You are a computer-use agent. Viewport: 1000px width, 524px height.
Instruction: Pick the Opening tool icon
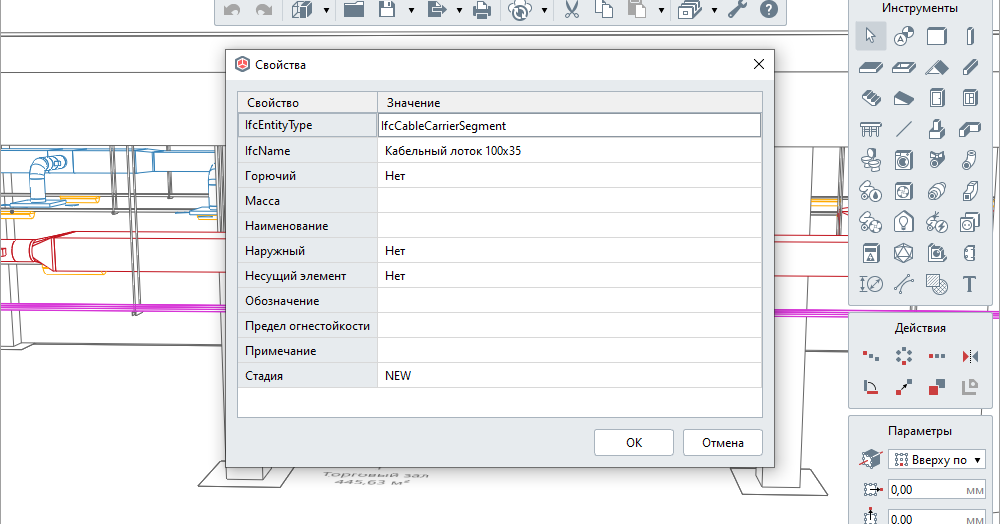point(904,67)
